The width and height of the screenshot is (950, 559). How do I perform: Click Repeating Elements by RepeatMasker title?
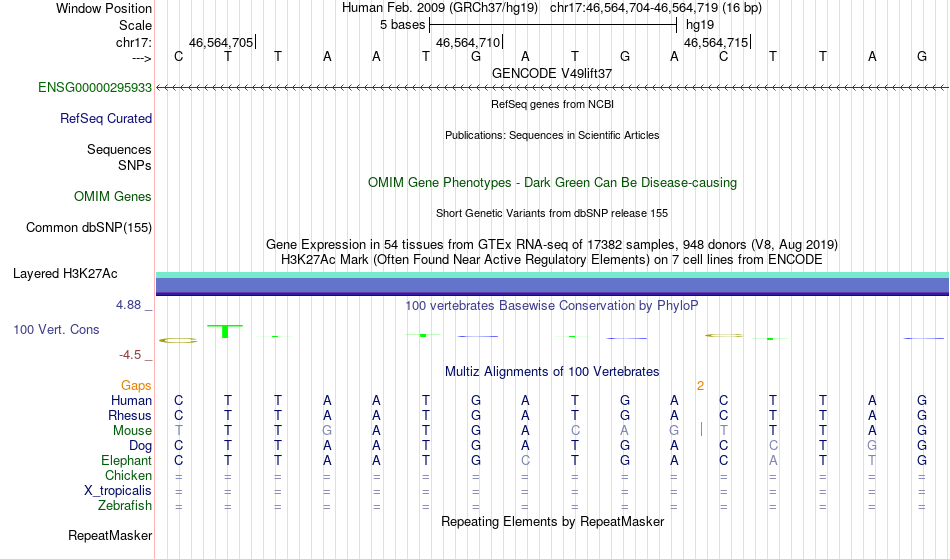(552, 522)
